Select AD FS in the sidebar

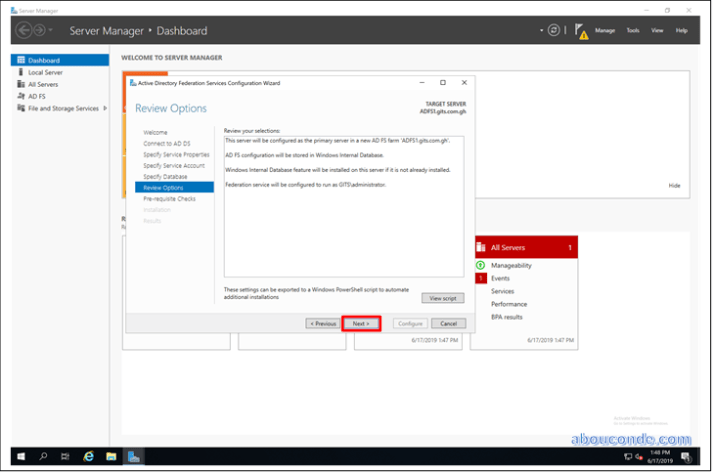coord(37,96)
